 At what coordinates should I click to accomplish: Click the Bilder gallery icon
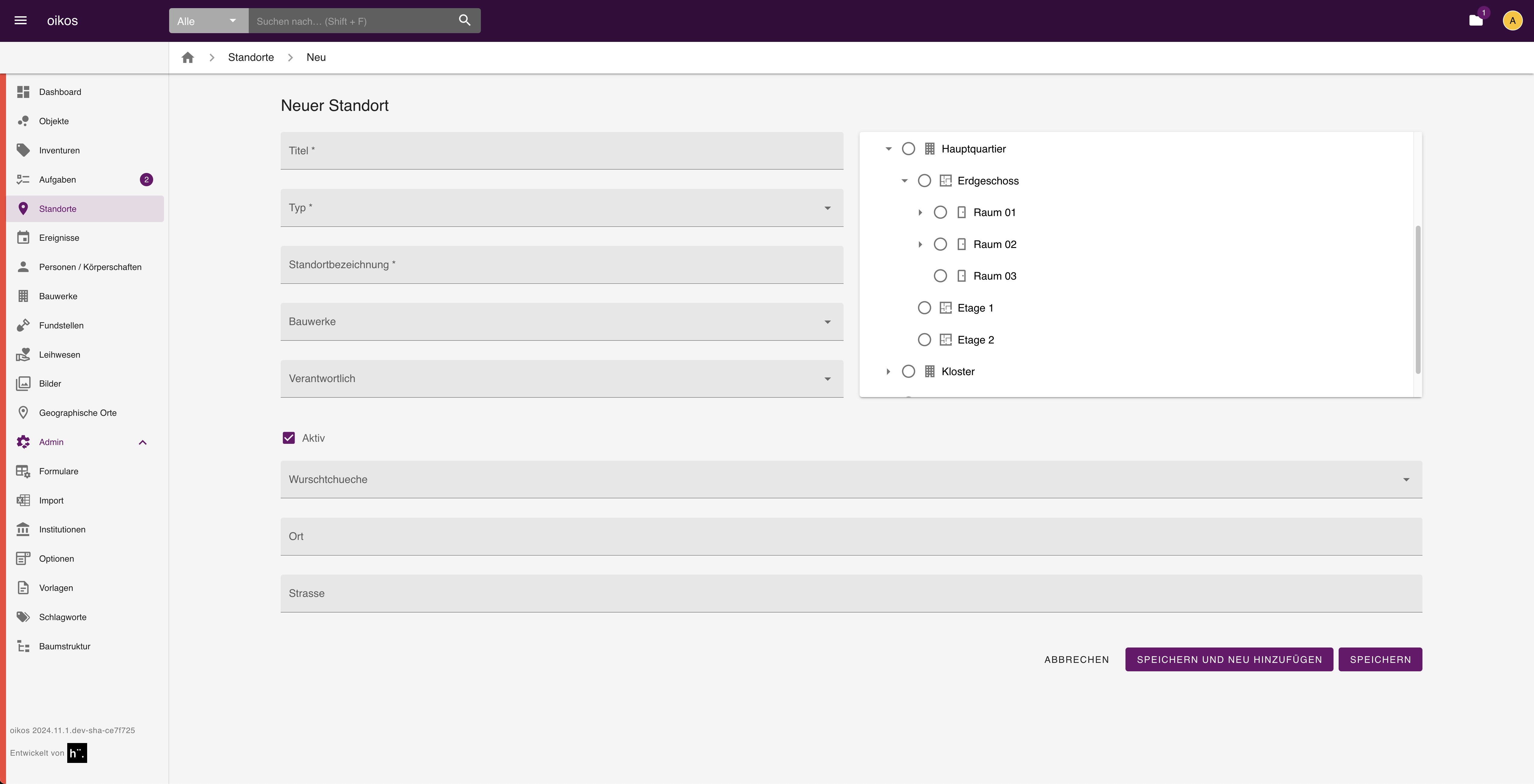(x=23, y=383)
